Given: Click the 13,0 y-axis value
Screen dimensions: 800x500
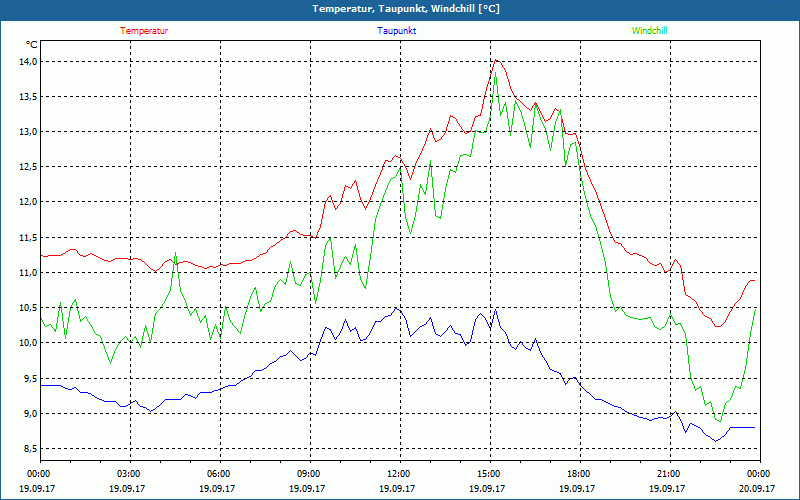Looking at the screenshot, I should tap(28, 132).
